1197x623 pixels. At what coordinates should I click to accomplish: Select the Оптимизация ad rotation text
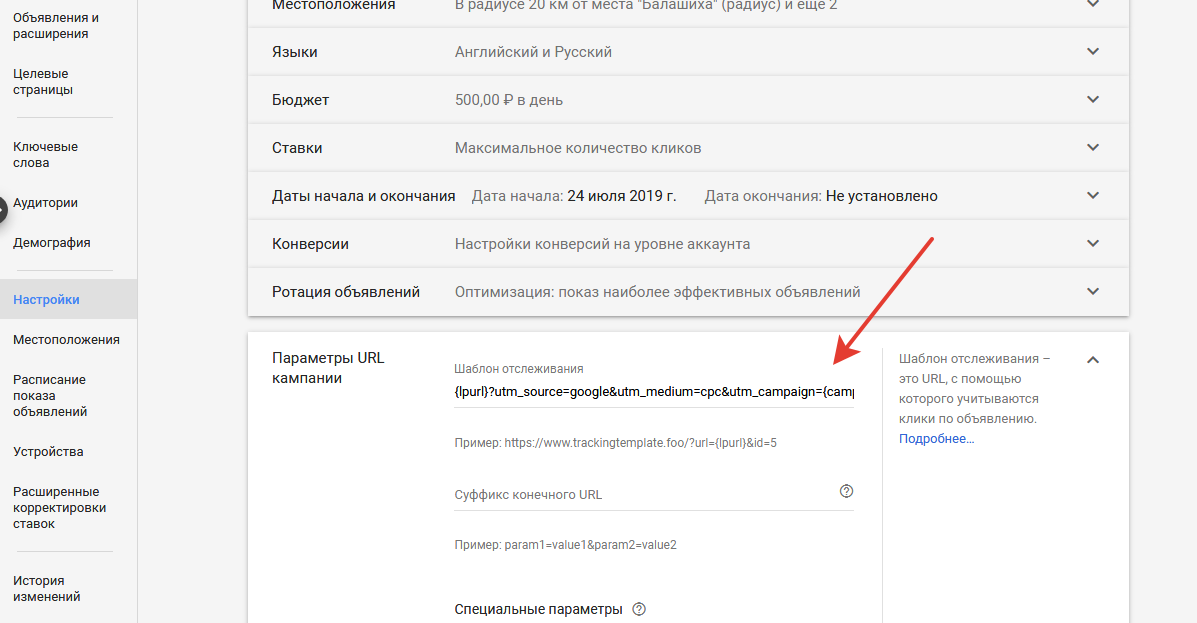click(657, 292)
